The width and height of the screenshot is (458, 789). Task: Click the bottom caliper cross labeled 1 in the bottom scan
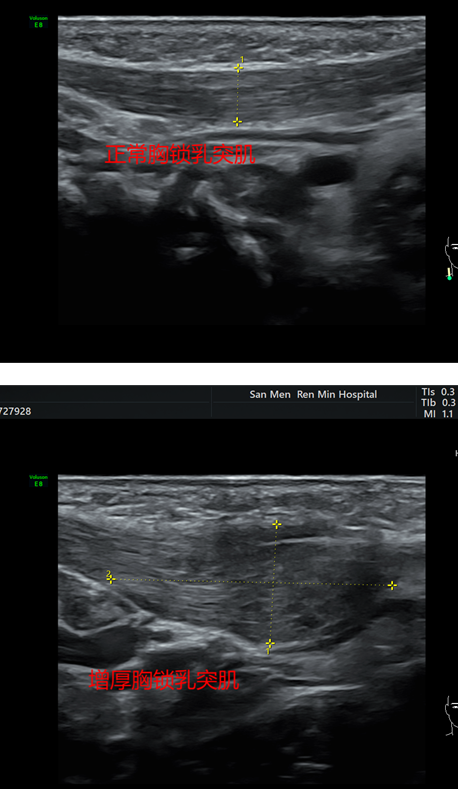[270, 644]
